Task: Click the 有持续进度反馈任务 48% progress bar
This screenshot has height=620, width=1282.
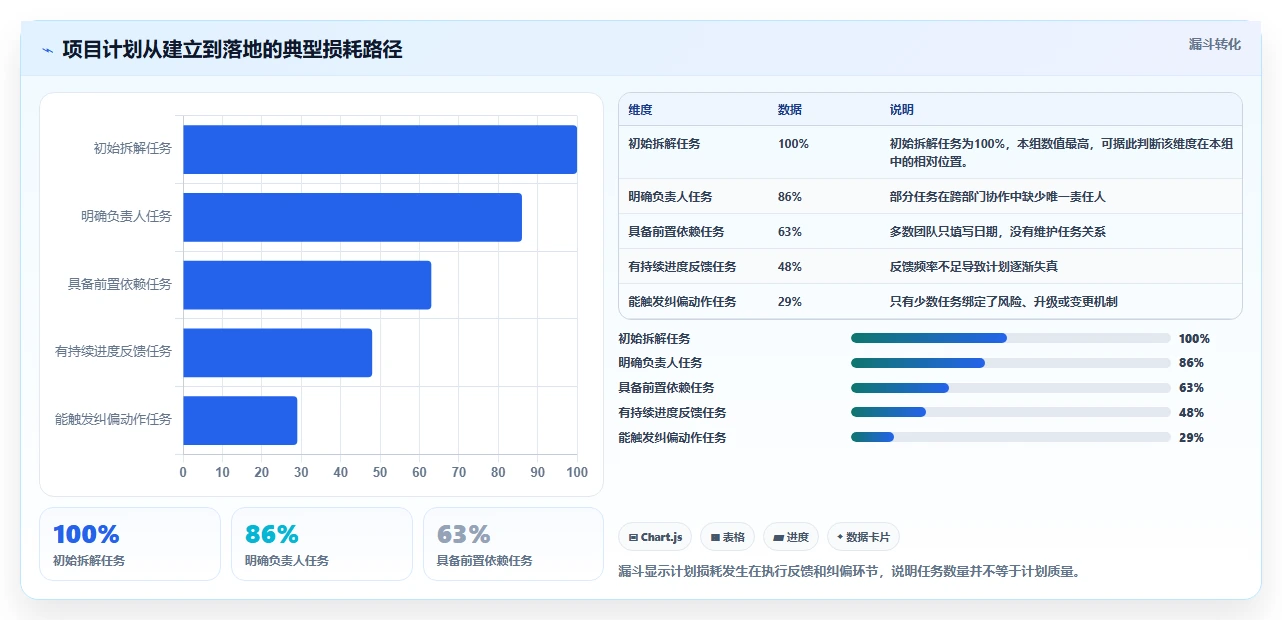Action: click(x=1010, y=412)
